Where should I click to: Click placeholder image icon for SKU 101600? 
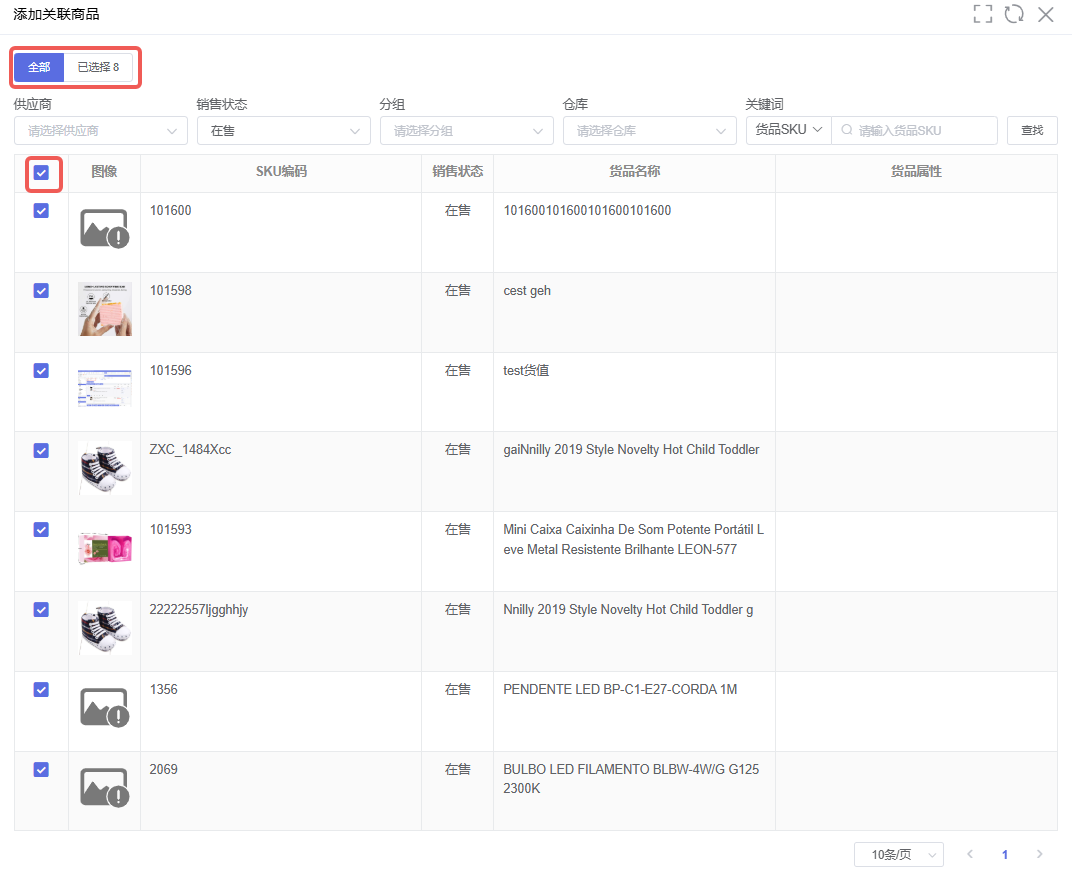pyautogui.click(x=105, y=228)
